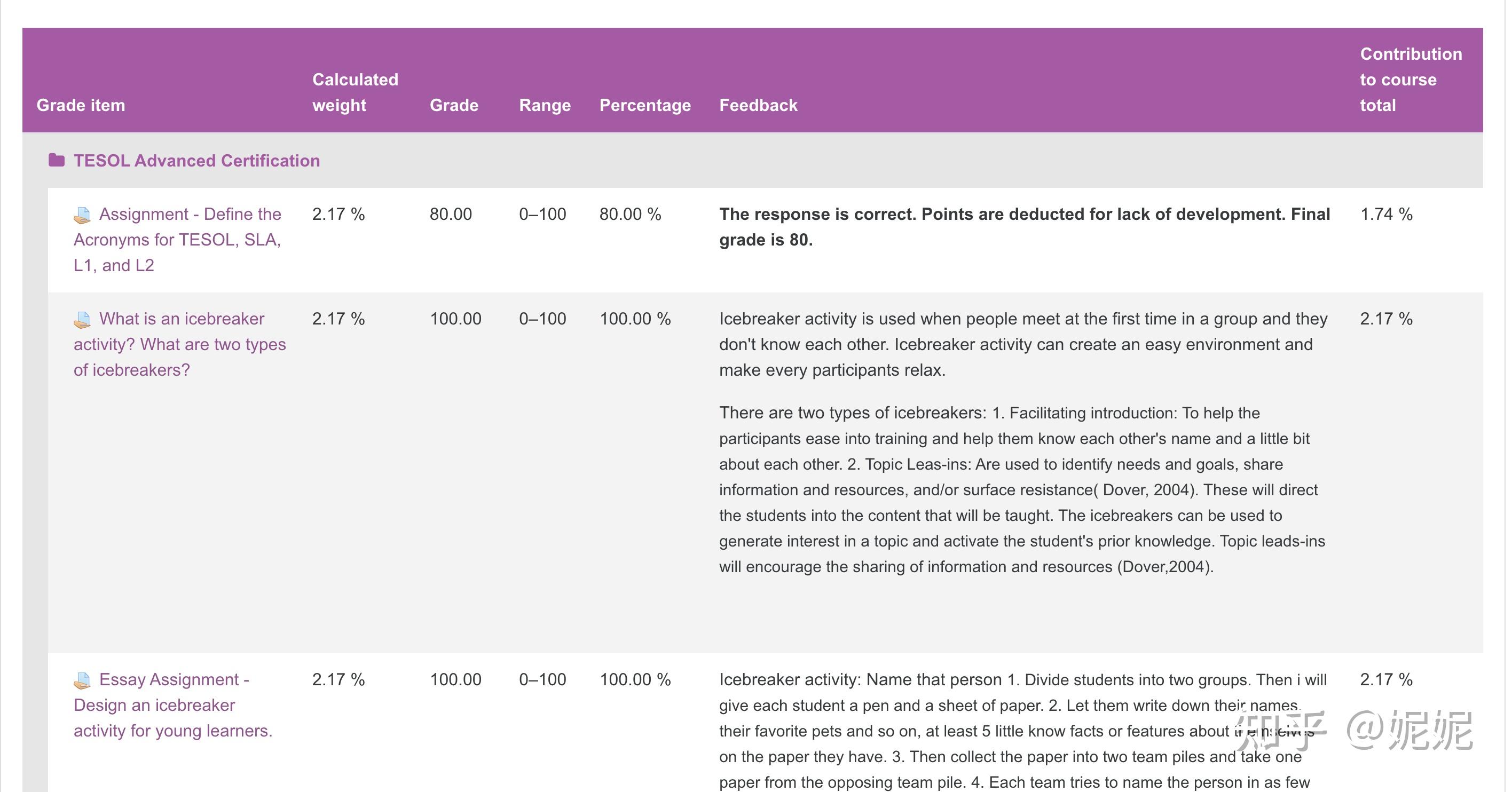
Task: Click the Range column header
Action: 545,105
